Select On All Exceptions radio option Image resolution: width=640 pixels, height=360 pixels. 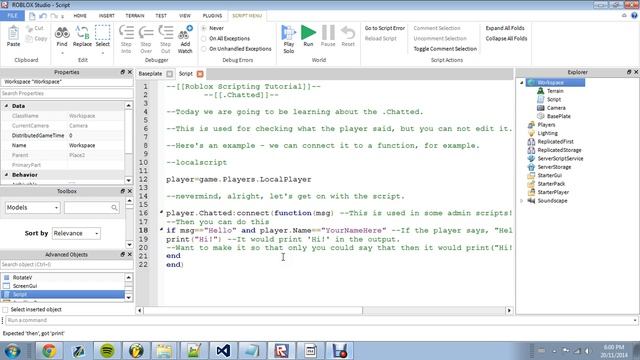204,38
